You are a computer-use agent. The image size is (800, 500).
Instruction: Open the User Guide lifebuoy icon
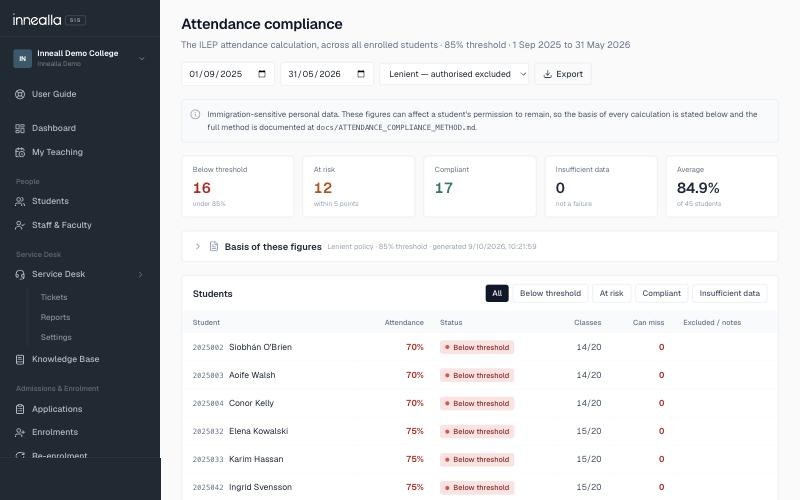(20, 94)
